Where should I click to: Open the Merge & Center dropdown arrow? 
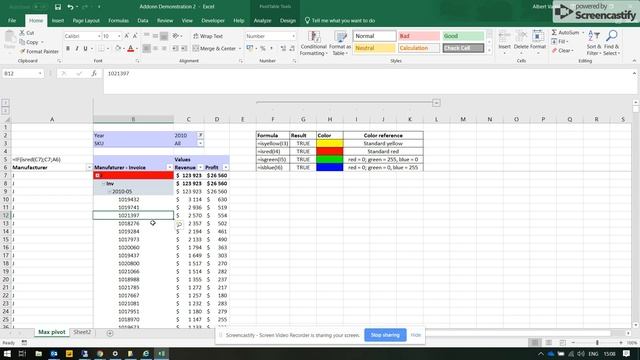pos(240,49)
